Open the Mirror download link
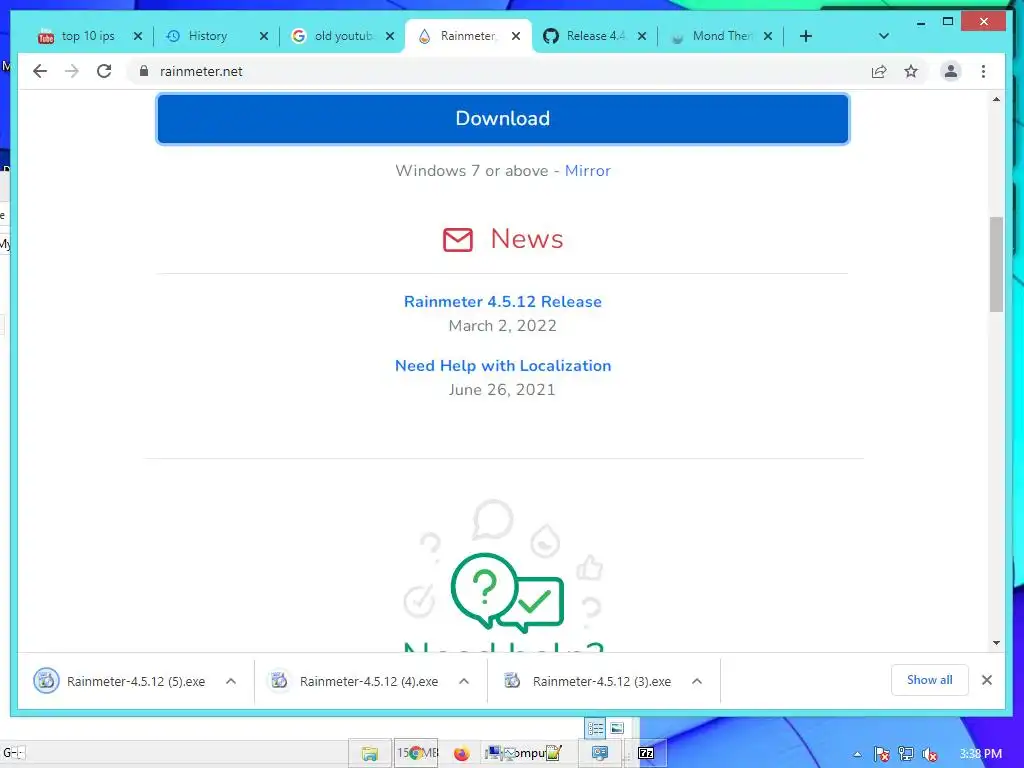Screen dimensions: 1024x768 click(588, 170)
